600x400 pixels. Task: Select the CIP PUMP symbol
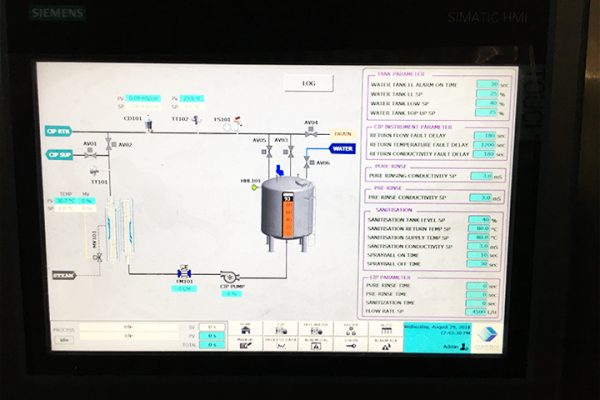tap(228, 276)
